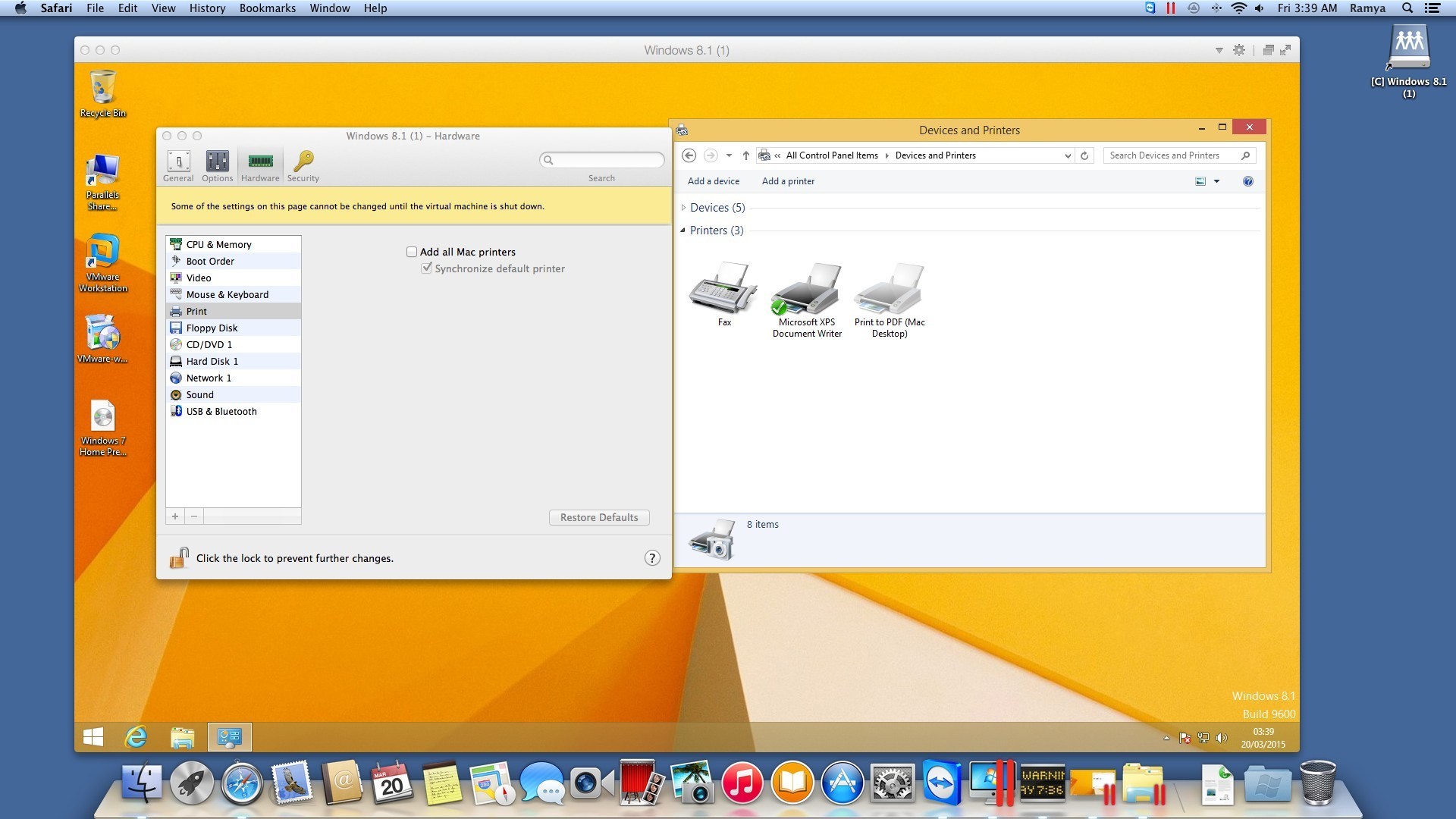Enable Synchronize default printer checkbox
1456x819 pixels.
click(x=426, y=268)
